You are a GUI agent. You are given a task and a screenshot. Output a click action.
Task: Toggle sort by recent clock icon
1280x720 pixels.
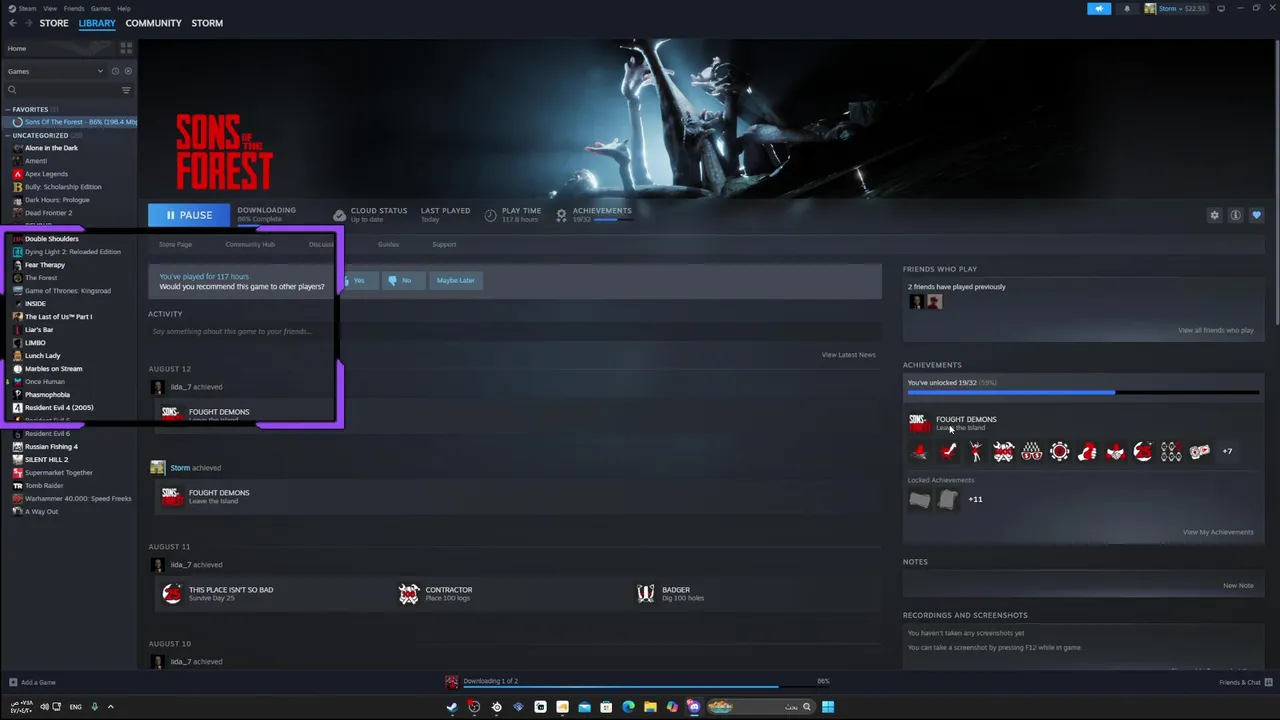pos(115,71)
